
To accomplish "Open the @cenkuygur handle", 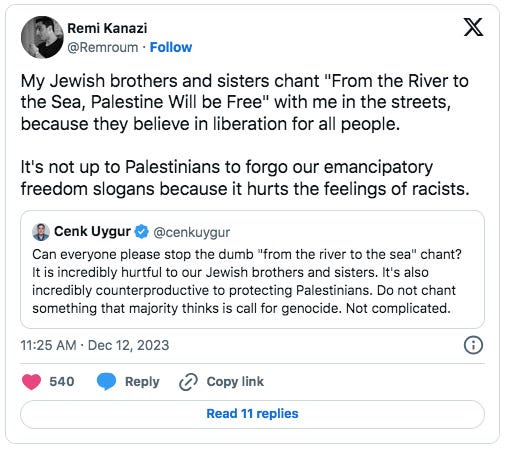I will click(192, 232).
